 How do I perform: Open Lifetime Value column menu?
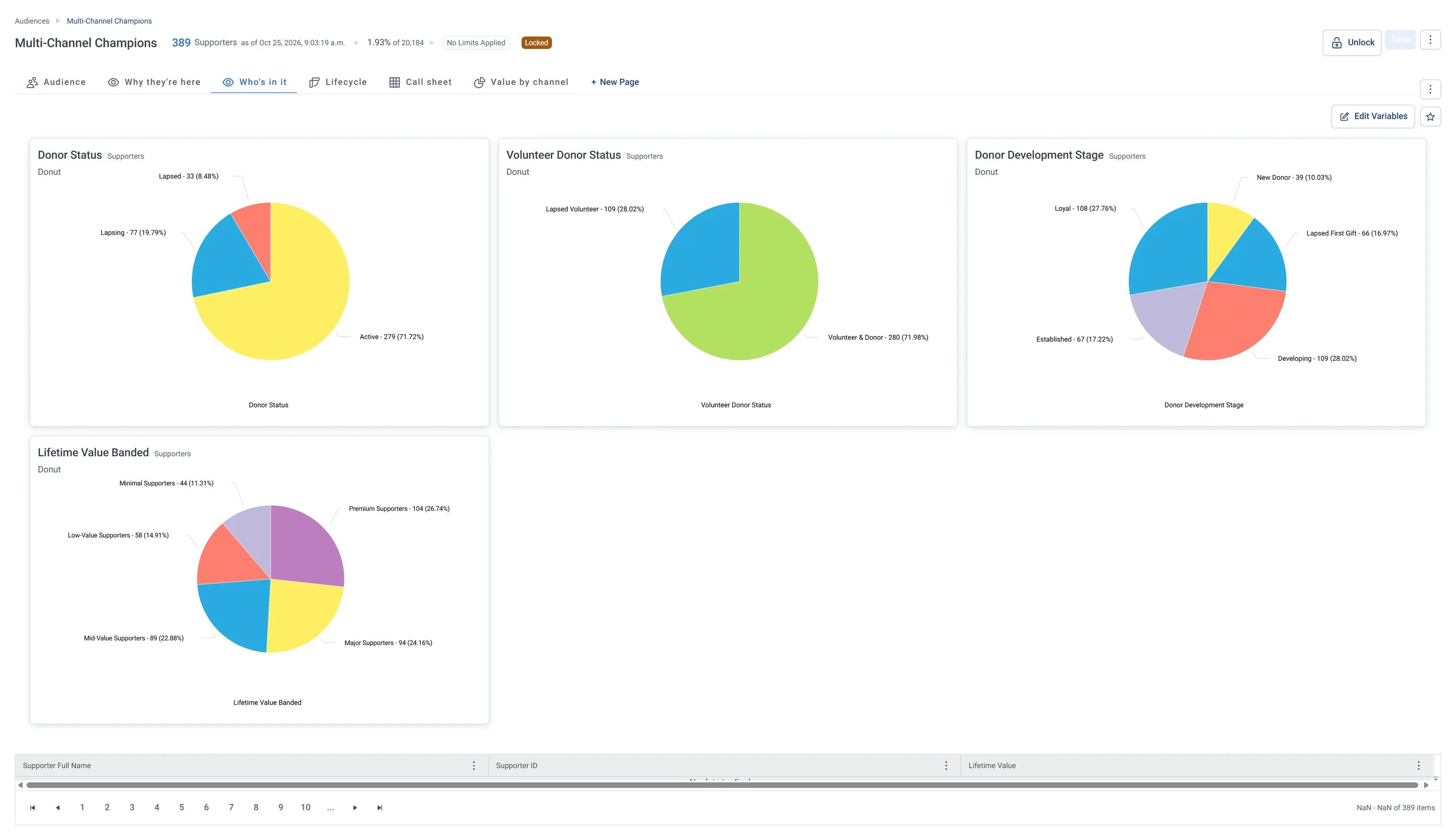(x=1418, y=765)
